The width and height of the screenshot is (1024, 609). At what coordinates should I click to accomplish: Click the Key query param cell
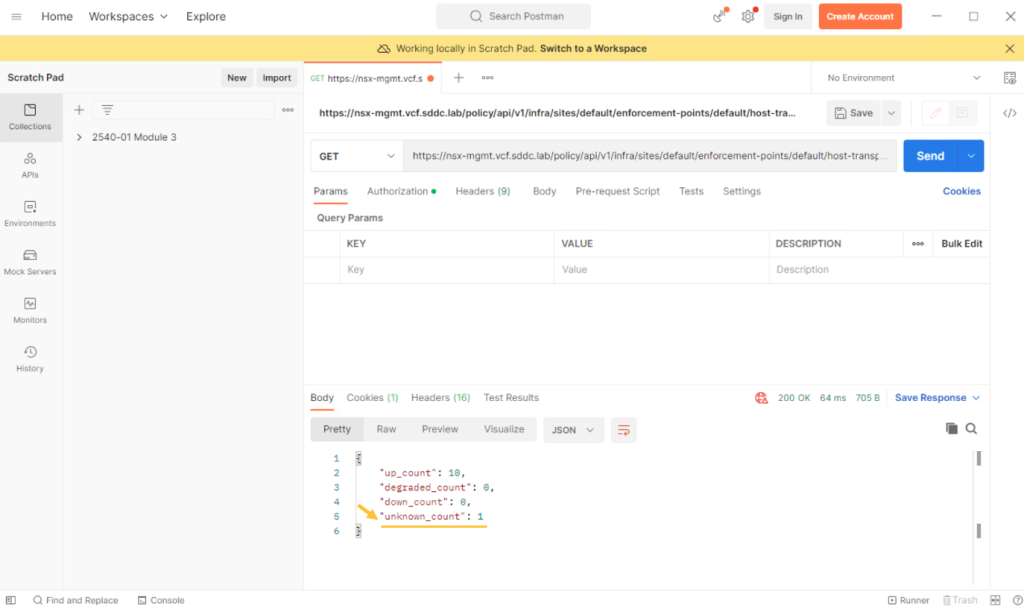click(447, 270)
